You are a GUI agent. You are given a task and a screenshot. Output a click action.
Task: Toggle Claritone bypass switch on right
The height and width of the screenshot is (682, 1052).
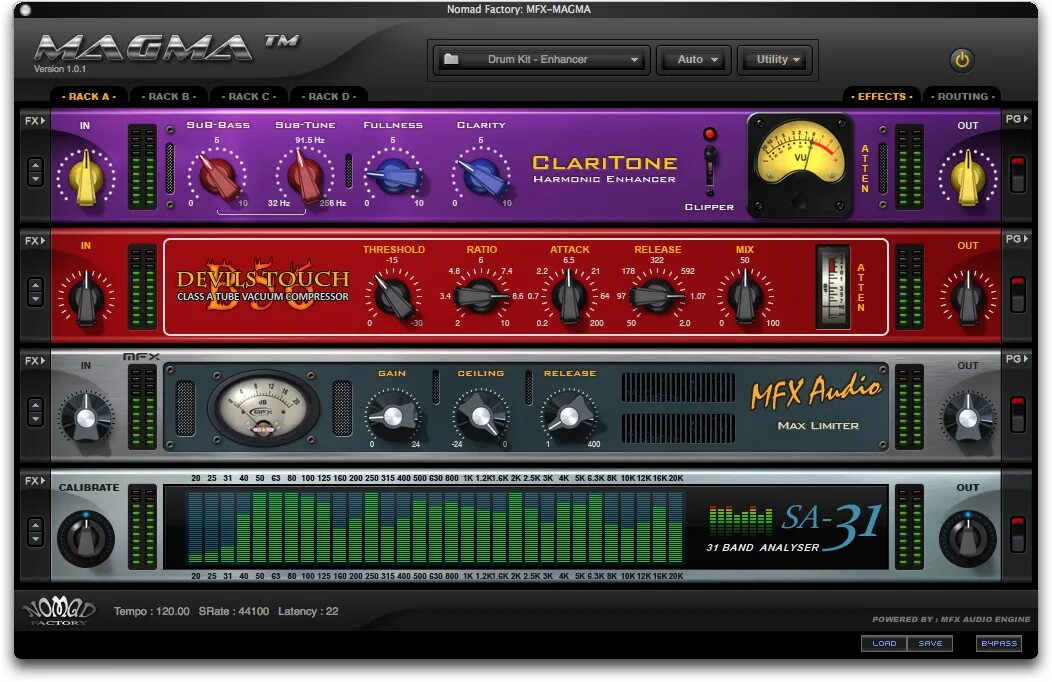tap(1018, 174)
